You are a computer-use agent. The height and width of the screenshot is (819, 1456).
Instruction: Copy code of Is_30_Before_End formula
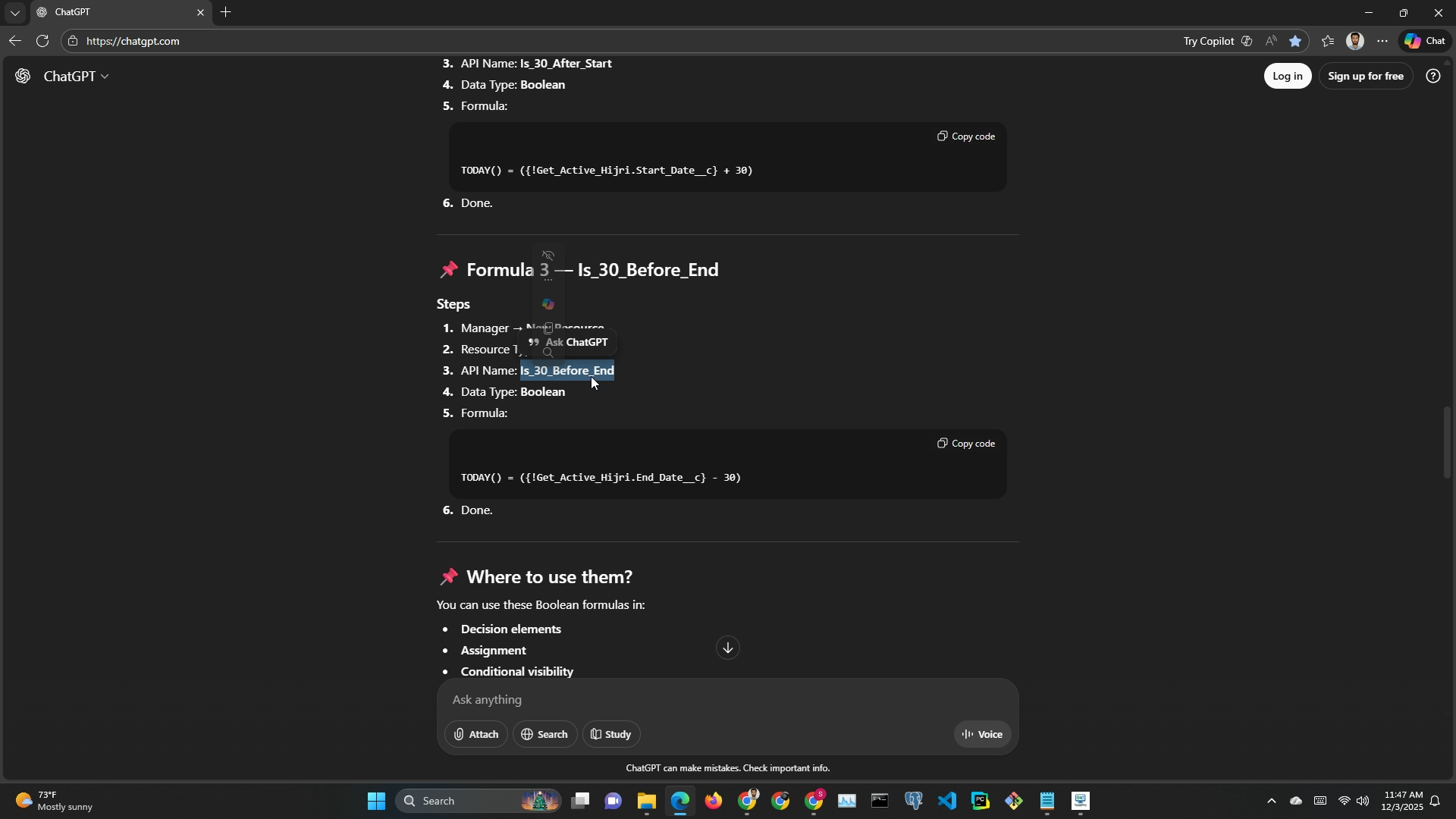tap(966, 444)
